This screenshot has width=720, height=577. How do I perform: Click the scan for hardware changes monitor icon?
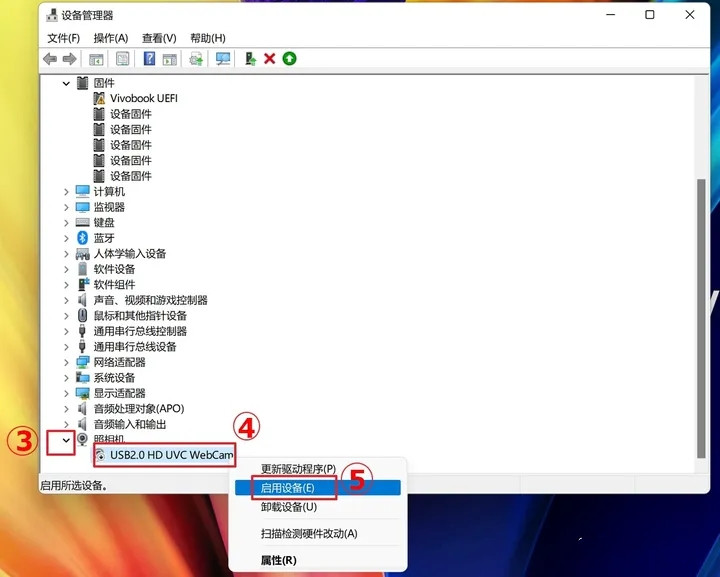click(223, 59)
